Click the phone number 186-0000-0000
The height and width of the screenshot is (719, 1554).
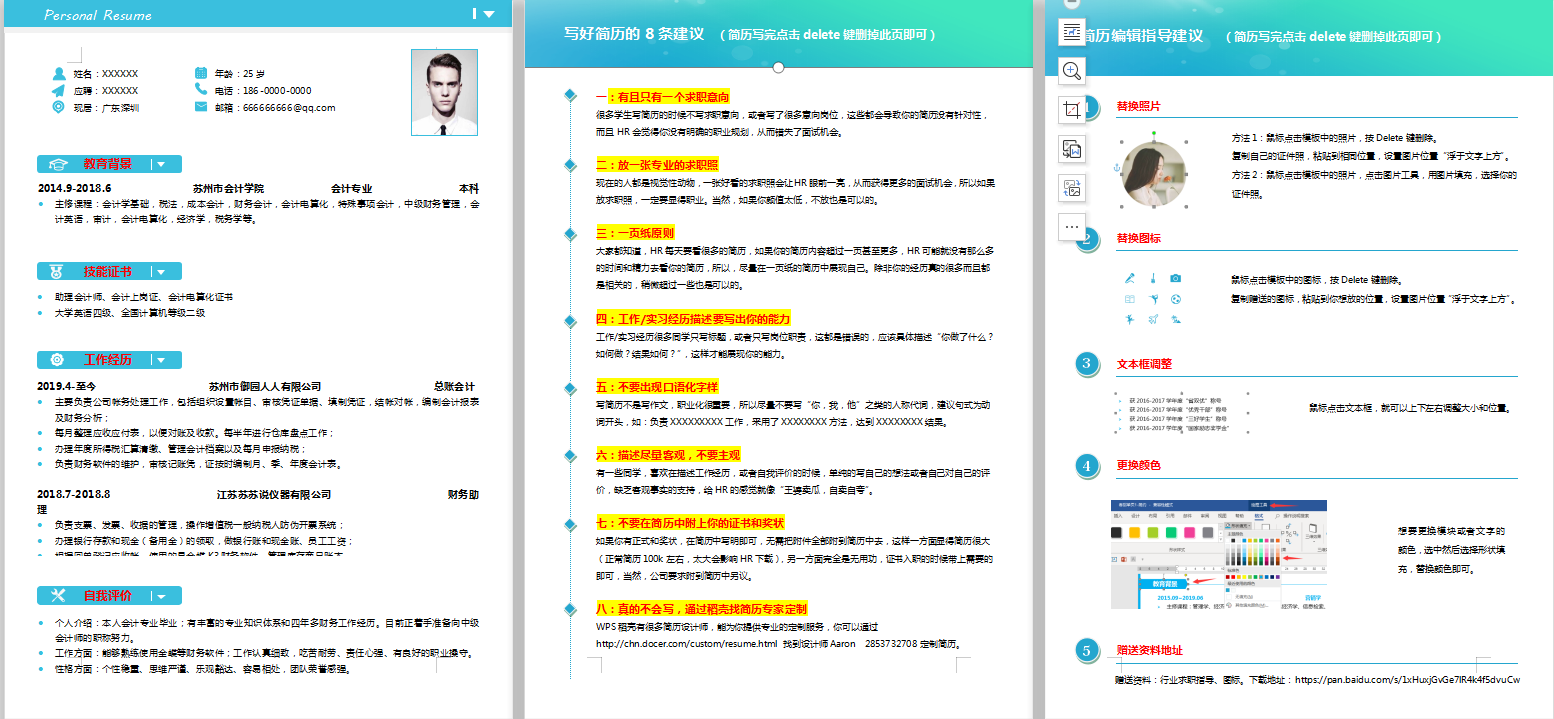[276, 90]
